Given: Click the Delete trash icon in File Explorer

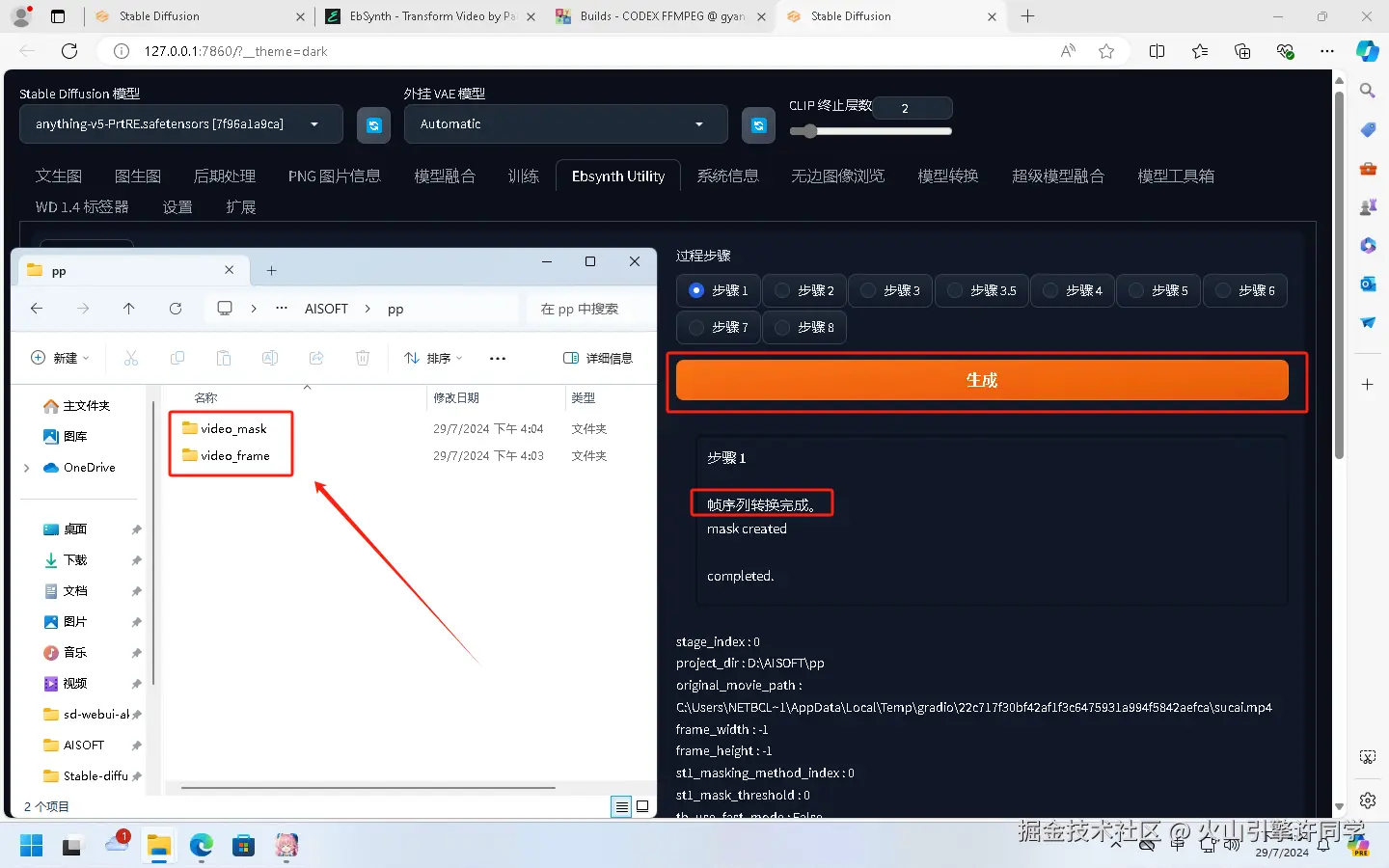Looking at the screenshot, I should point(363,358).
